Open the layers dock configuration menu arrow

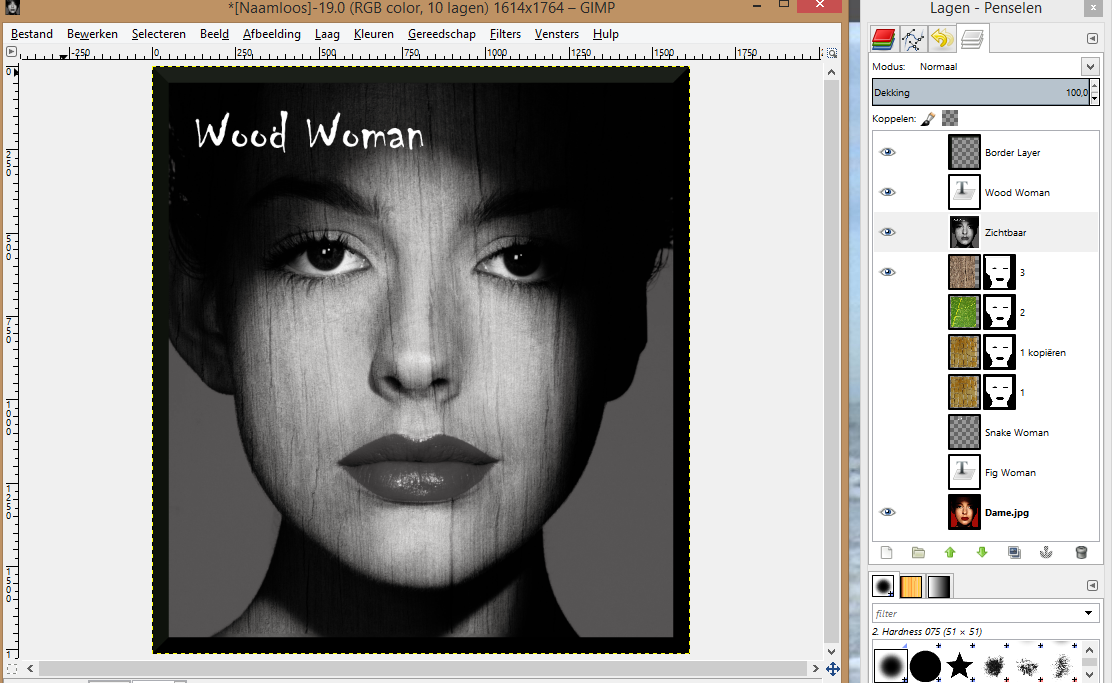tap(1092, 39)
